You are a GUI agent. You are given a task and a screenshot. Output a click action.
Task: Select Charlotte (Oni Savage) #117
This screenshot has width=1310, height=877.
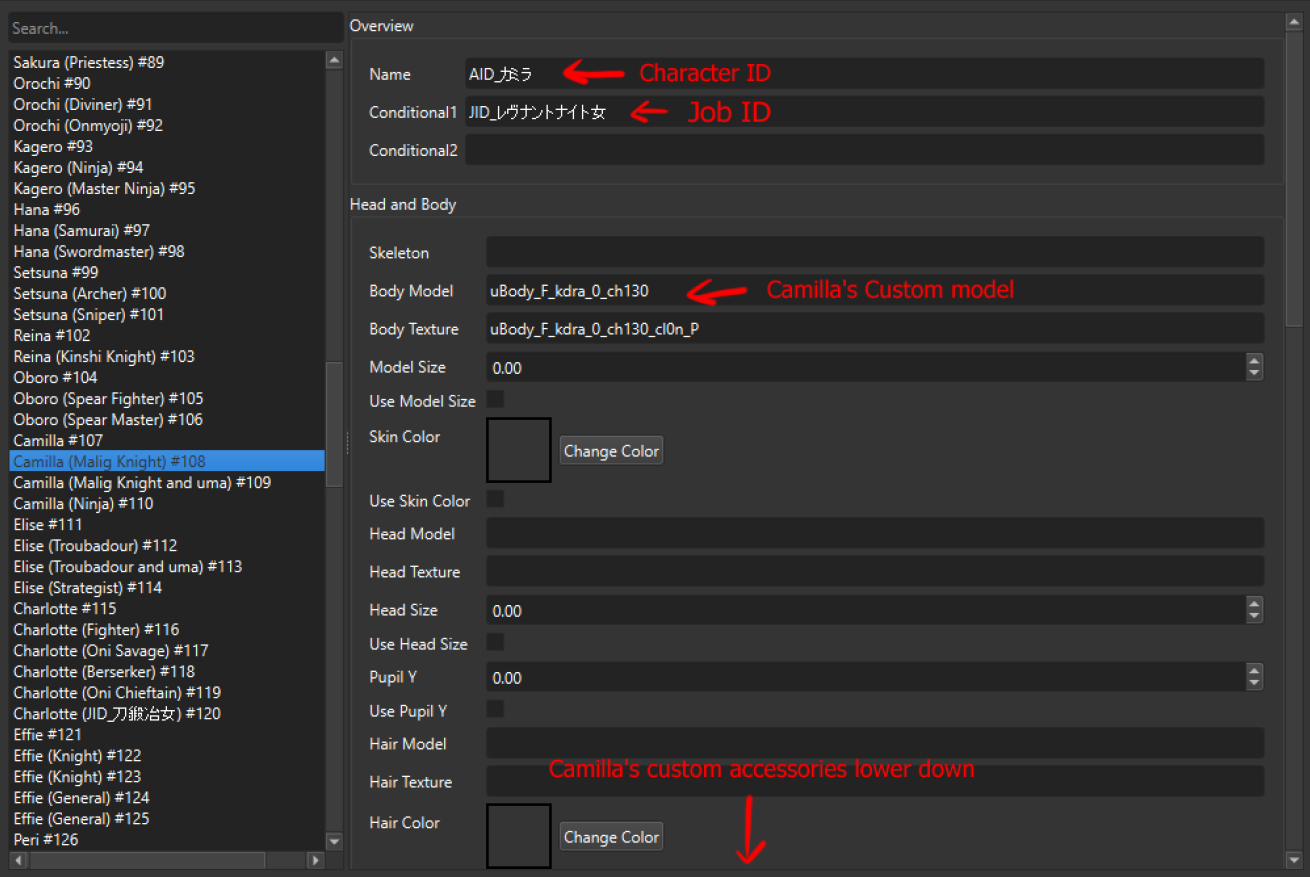[x=167, y=650]
